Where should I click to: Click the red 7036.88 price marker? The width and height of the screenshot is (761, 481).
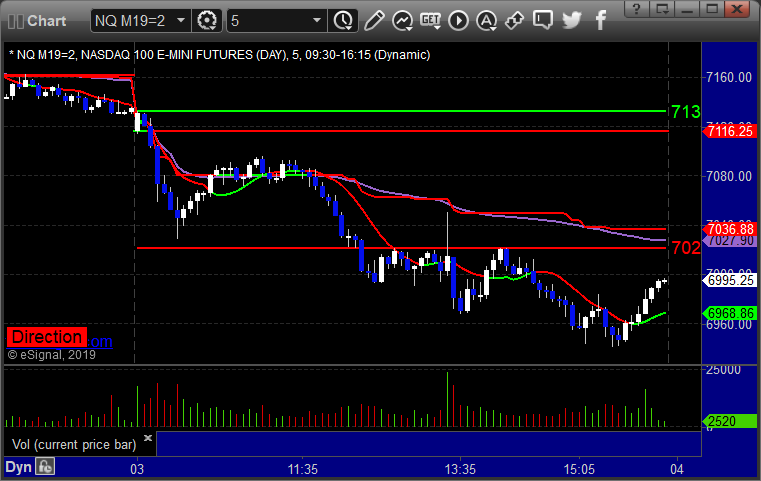(x=729, y=229)
